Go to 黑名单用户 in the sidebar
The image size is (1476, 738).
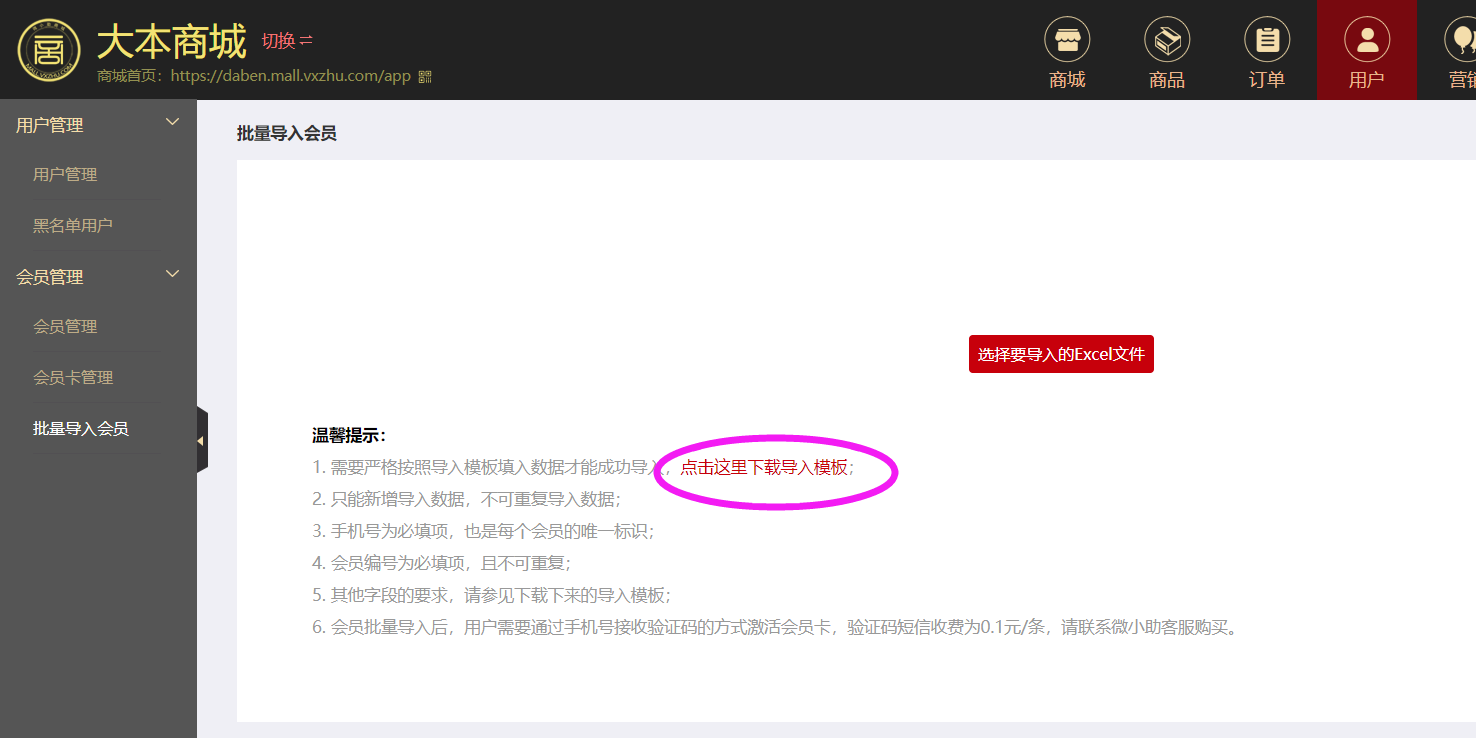pyautogui.click(x=73, y=226)
